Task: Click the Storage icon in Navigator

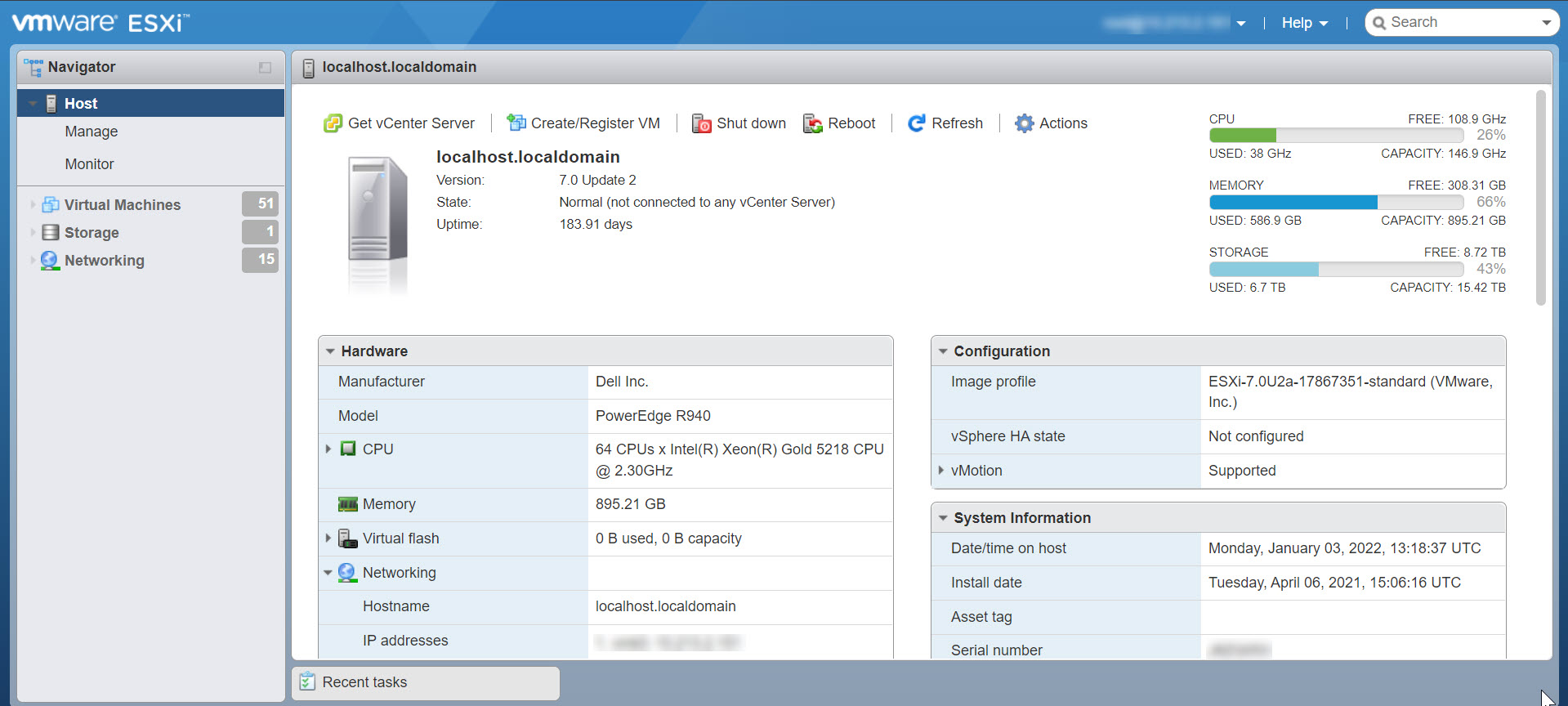Action: tap(51, 232)
